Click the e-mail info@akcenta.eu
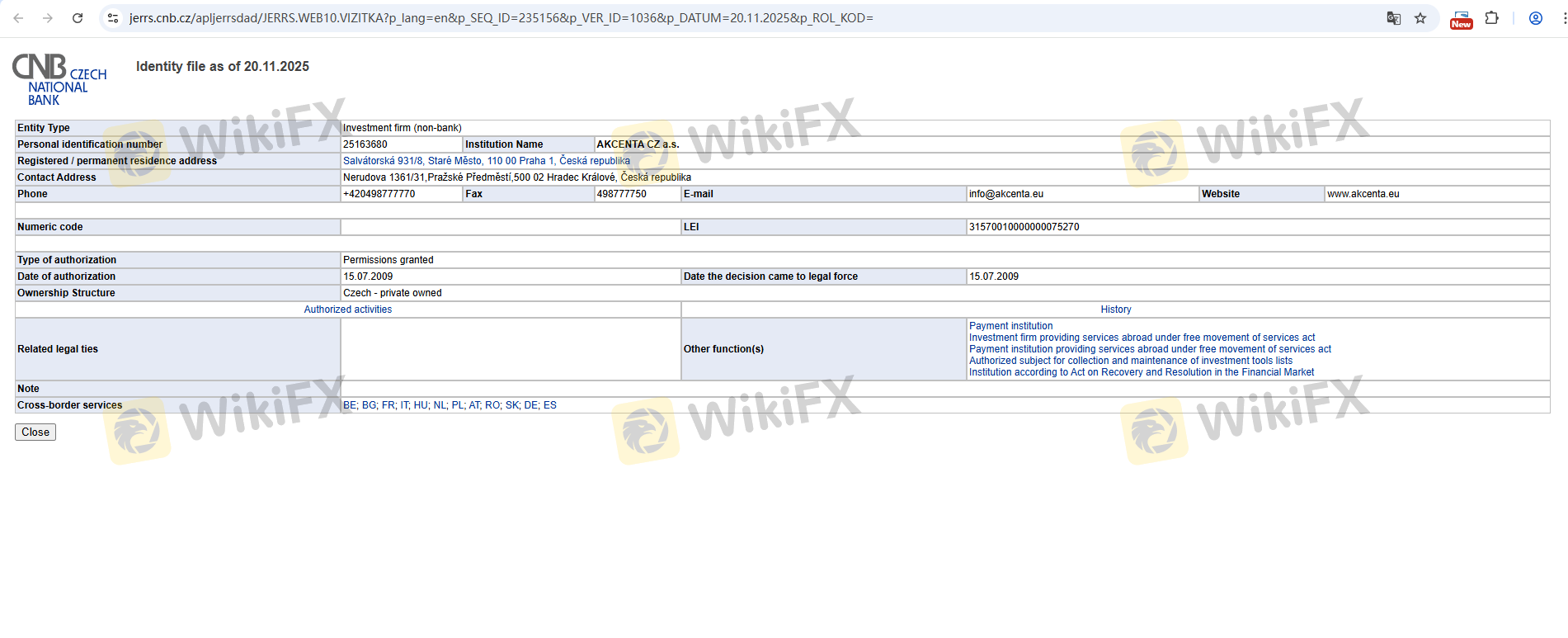Screen dimensions: 1568x638 click(x=1006, y=194)
